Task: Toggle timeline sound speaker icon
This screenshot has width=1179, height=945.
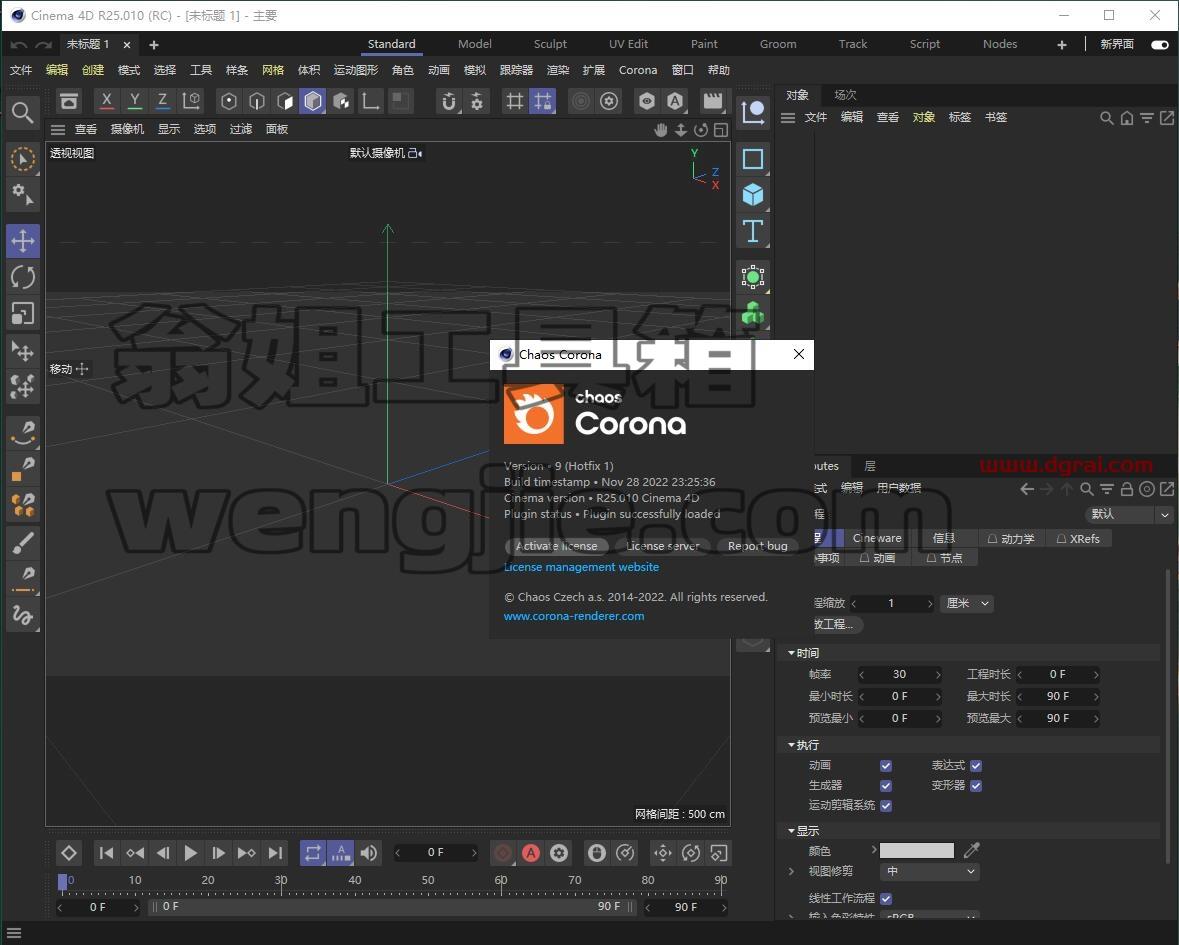Action: [368, 853]
